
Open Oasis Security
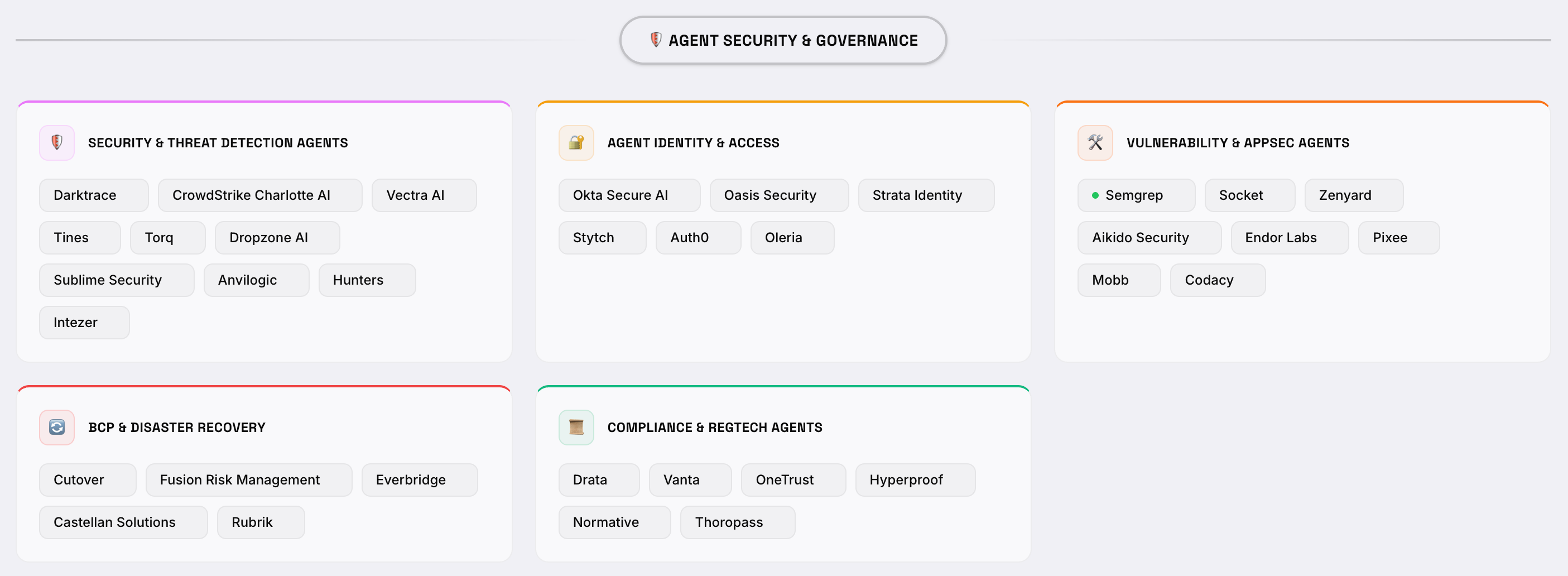point(779,195)
